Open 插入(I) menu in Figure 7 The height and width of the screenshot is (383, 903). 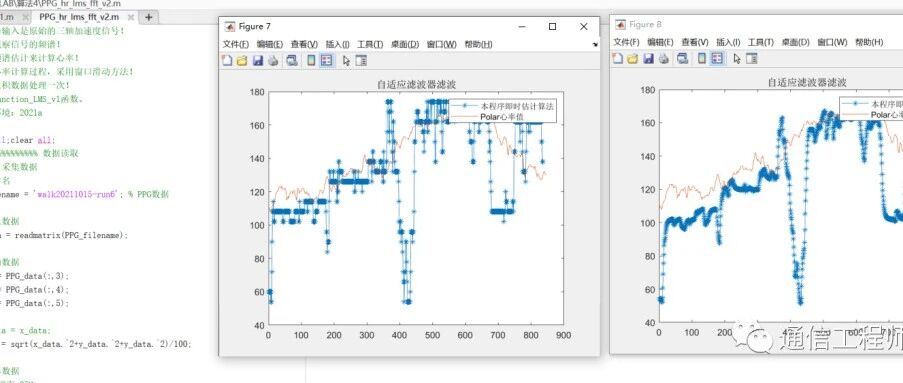[337, 44]
